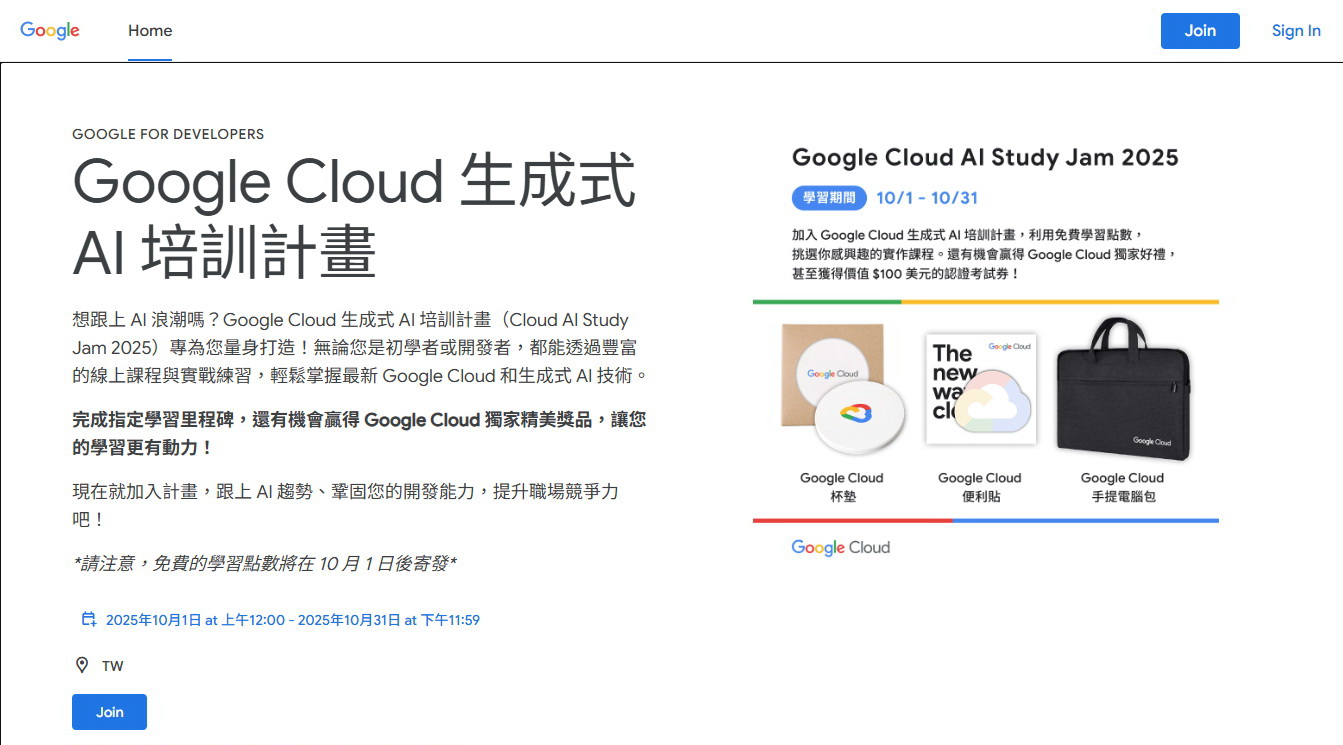The height and width of the screenshot is (745, 1343).
Task: Click the heading Google Cloud 生成式 AI 培訓計畫
Action: click(354, 216)
